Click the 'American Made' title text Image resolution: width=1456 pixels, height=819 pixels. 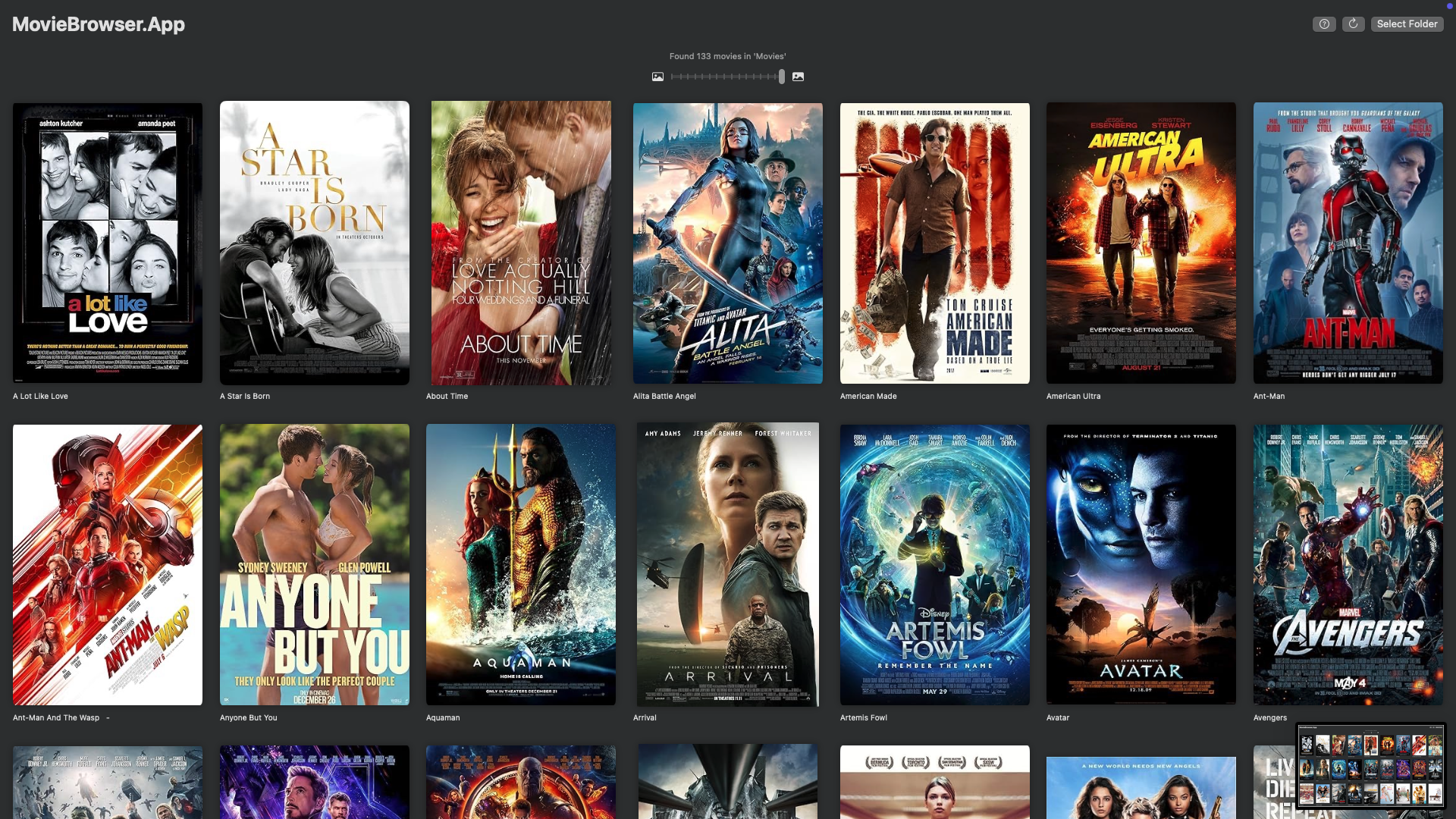868,396
